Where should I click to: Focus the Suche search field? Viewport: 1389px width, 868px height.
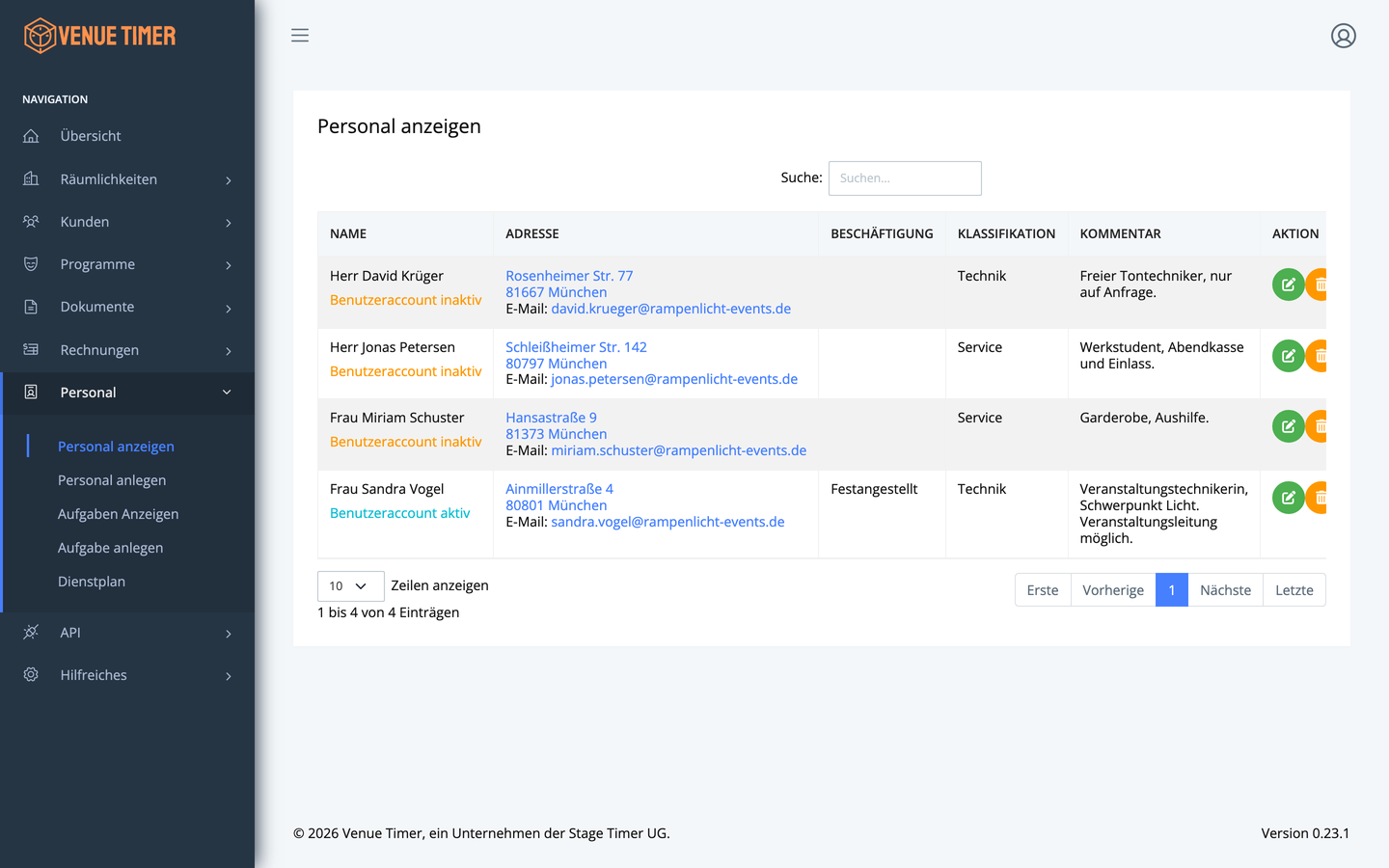[x=905, y=178]
